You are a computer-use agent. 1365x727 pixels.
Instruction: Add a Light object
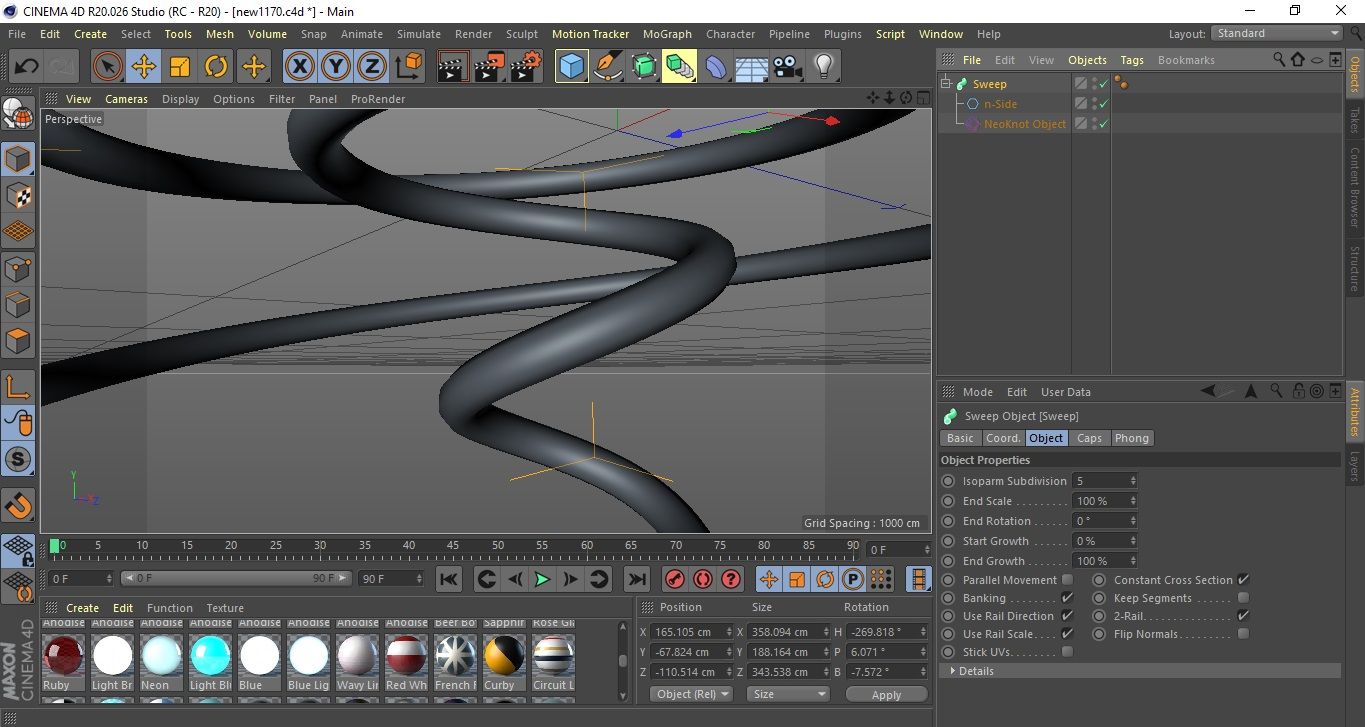823,67
